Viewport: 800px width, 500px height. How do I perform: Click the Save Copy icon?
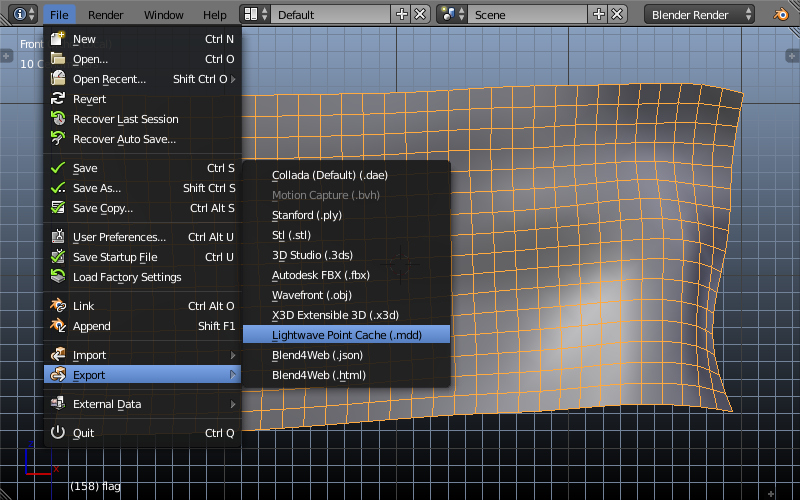(58, 207)
